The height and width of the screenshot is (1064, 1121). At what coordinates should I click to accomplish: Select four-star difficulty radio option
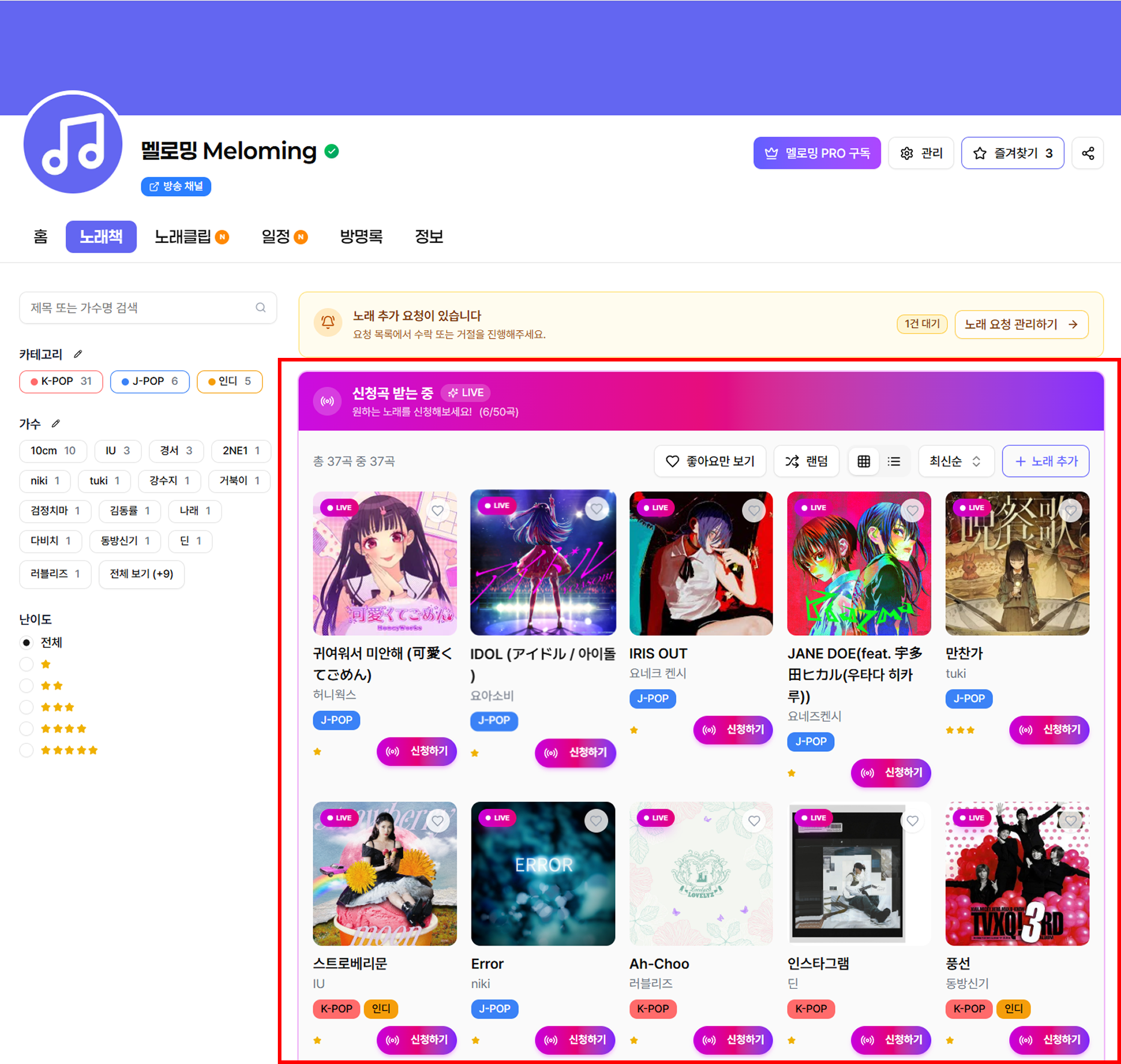click(x=26, y=729)
